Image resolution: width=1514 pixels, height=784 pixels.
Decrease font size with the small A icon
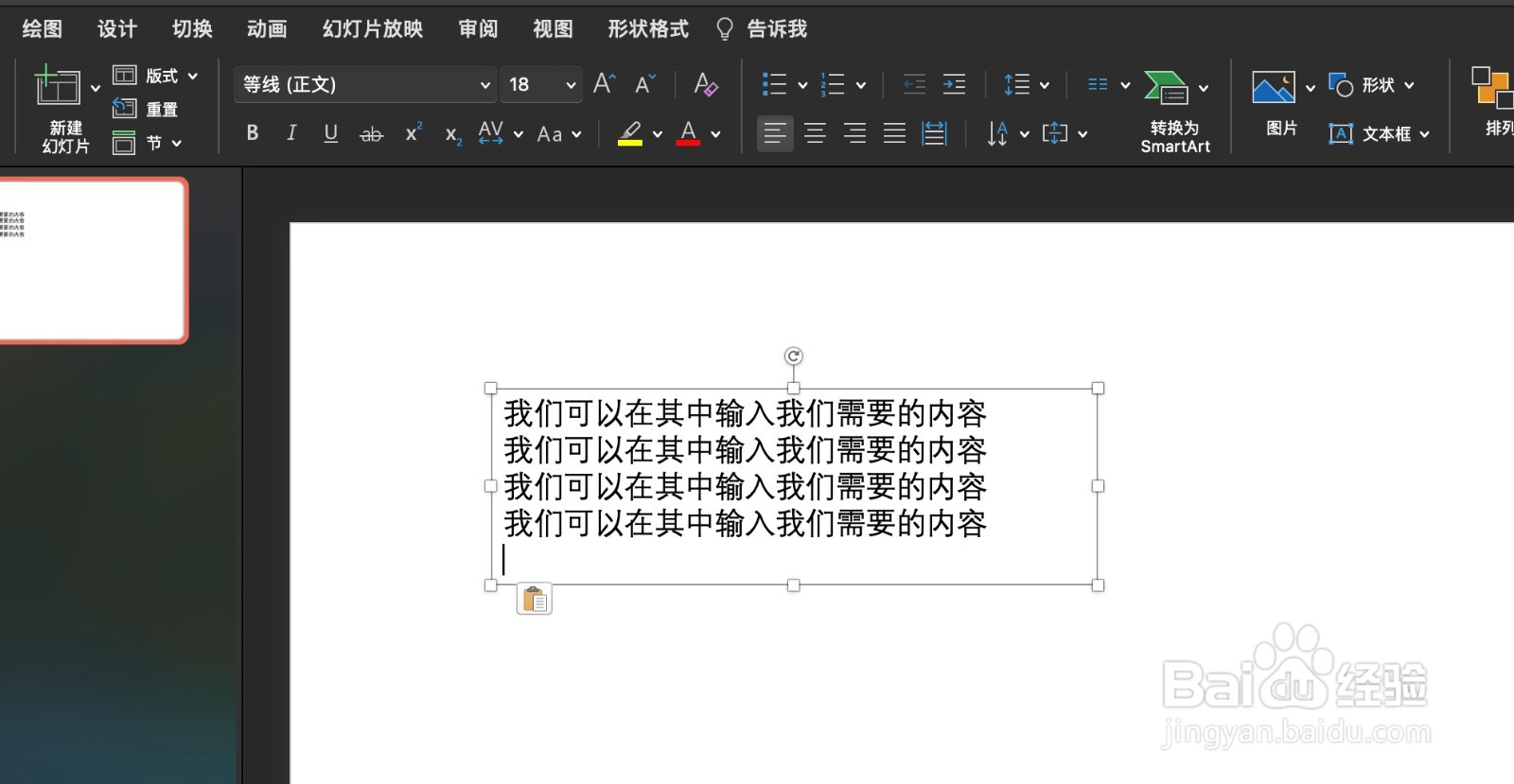[645, 84]
